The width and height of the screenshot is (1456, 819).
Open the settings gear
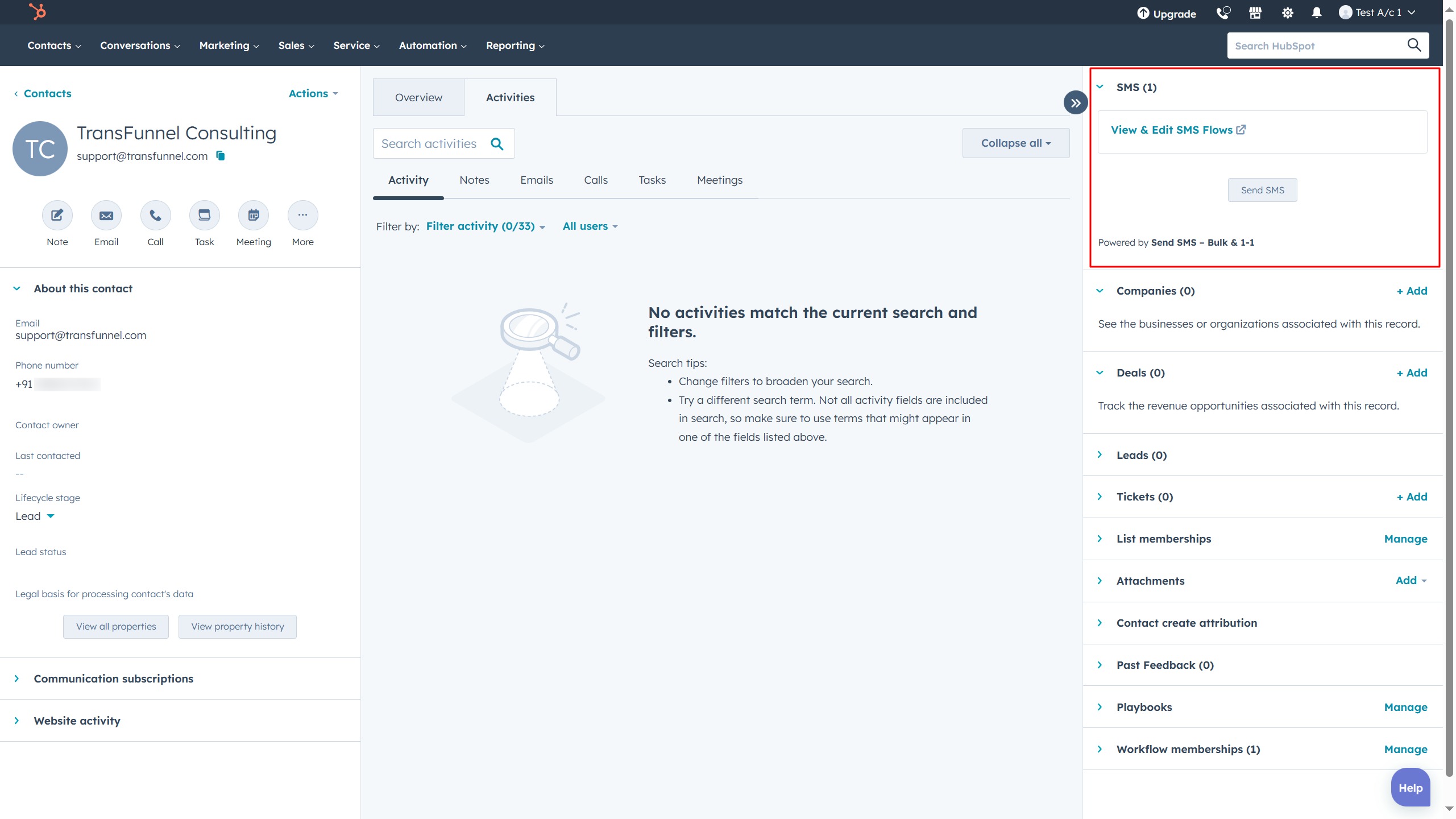point(1287,12)
